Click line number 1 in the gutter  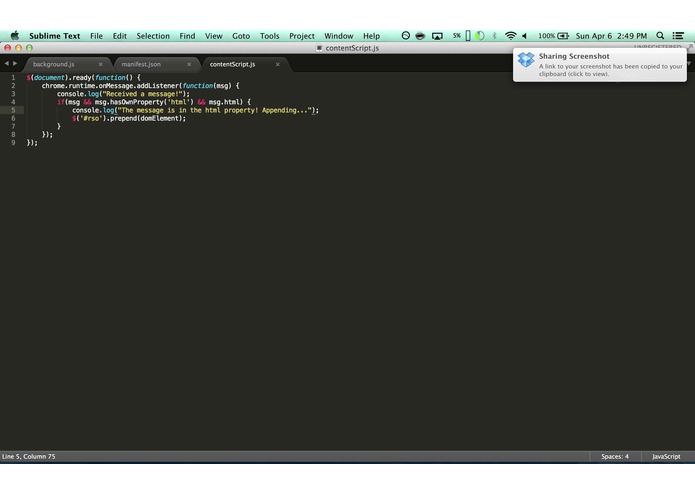(13, 78)
